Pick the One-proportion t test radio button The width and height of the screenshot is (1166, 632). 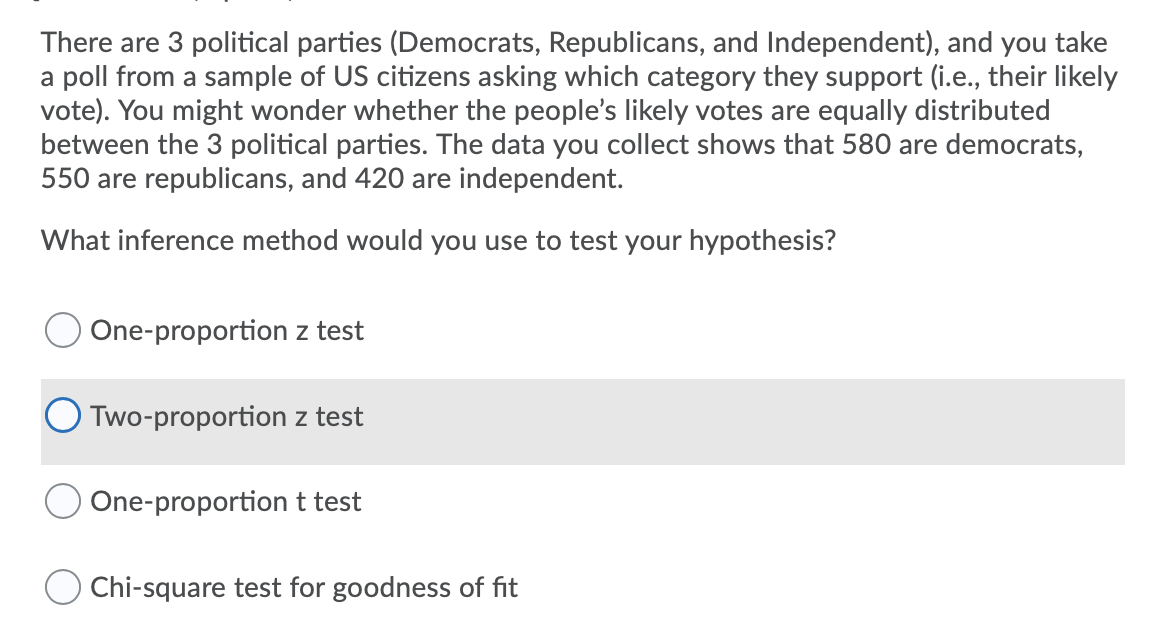coord(62,501)
